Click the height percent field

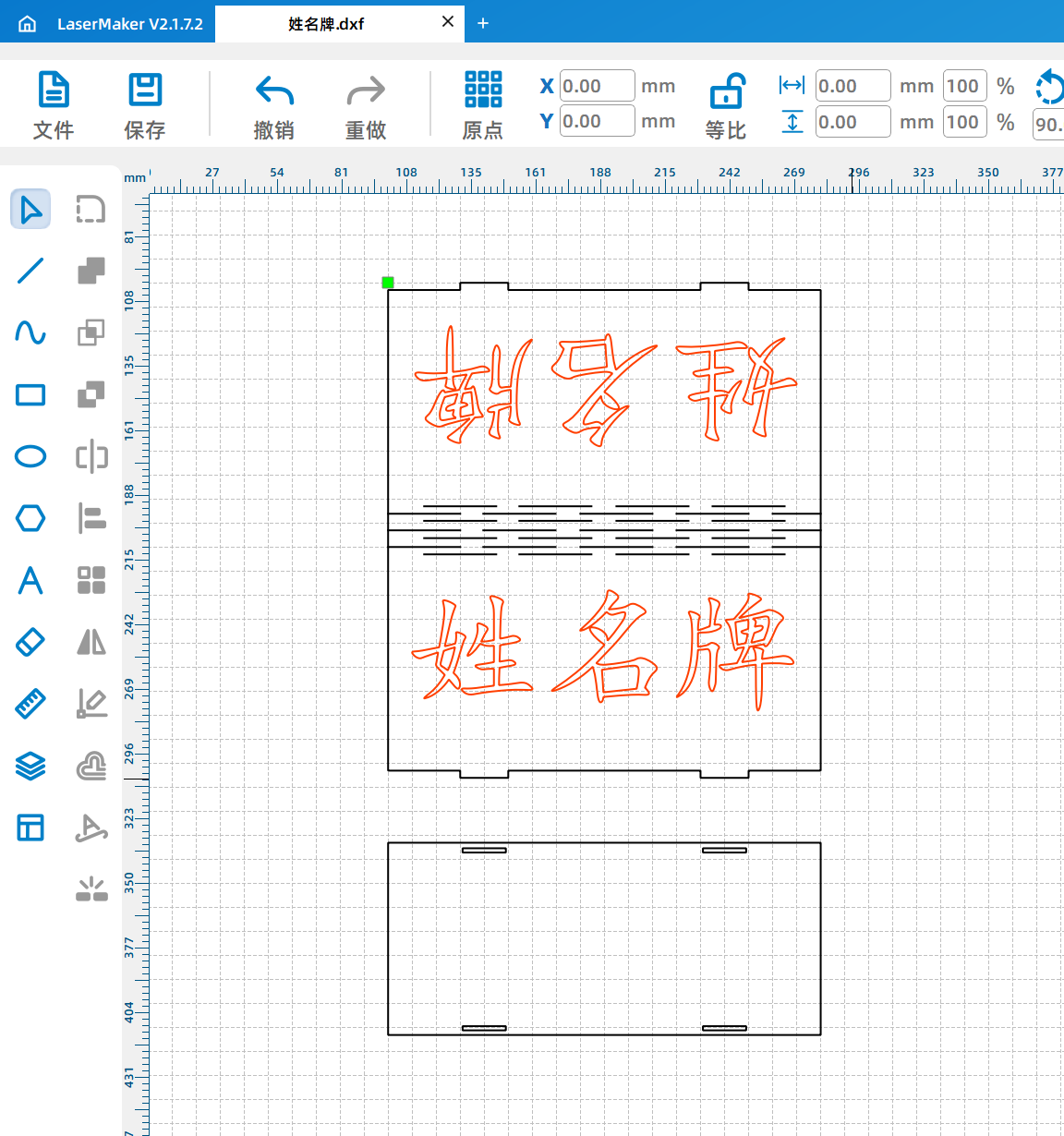point(964,122)
